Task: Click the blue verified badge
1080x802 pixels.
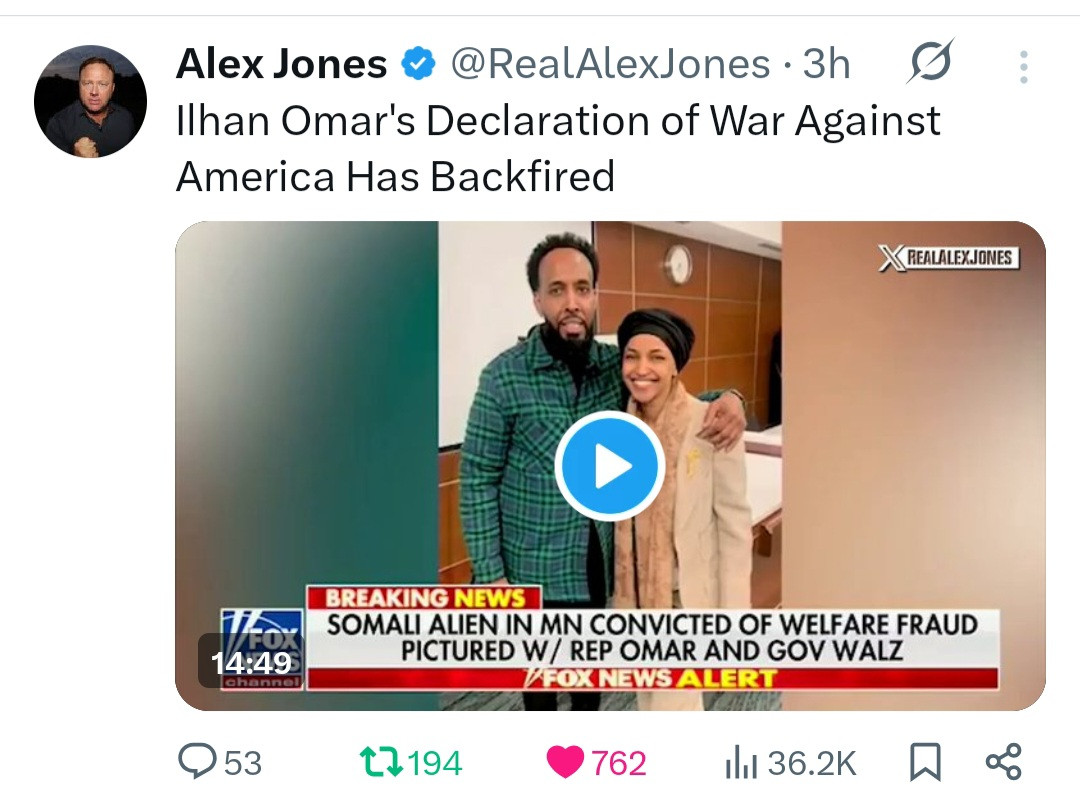Action: (x=418, y=64)
